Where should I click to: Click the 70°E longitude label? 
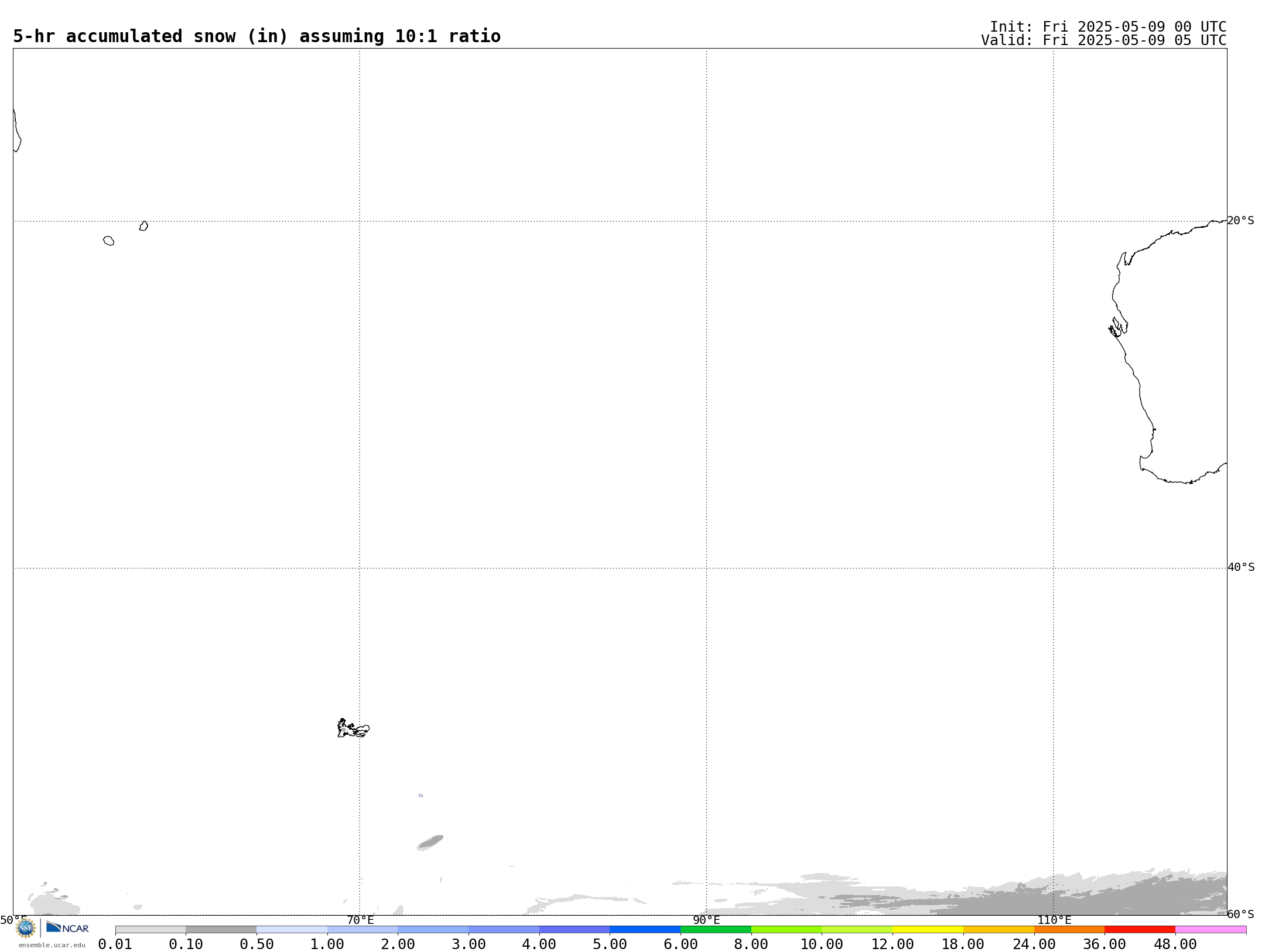click(360, 920)
